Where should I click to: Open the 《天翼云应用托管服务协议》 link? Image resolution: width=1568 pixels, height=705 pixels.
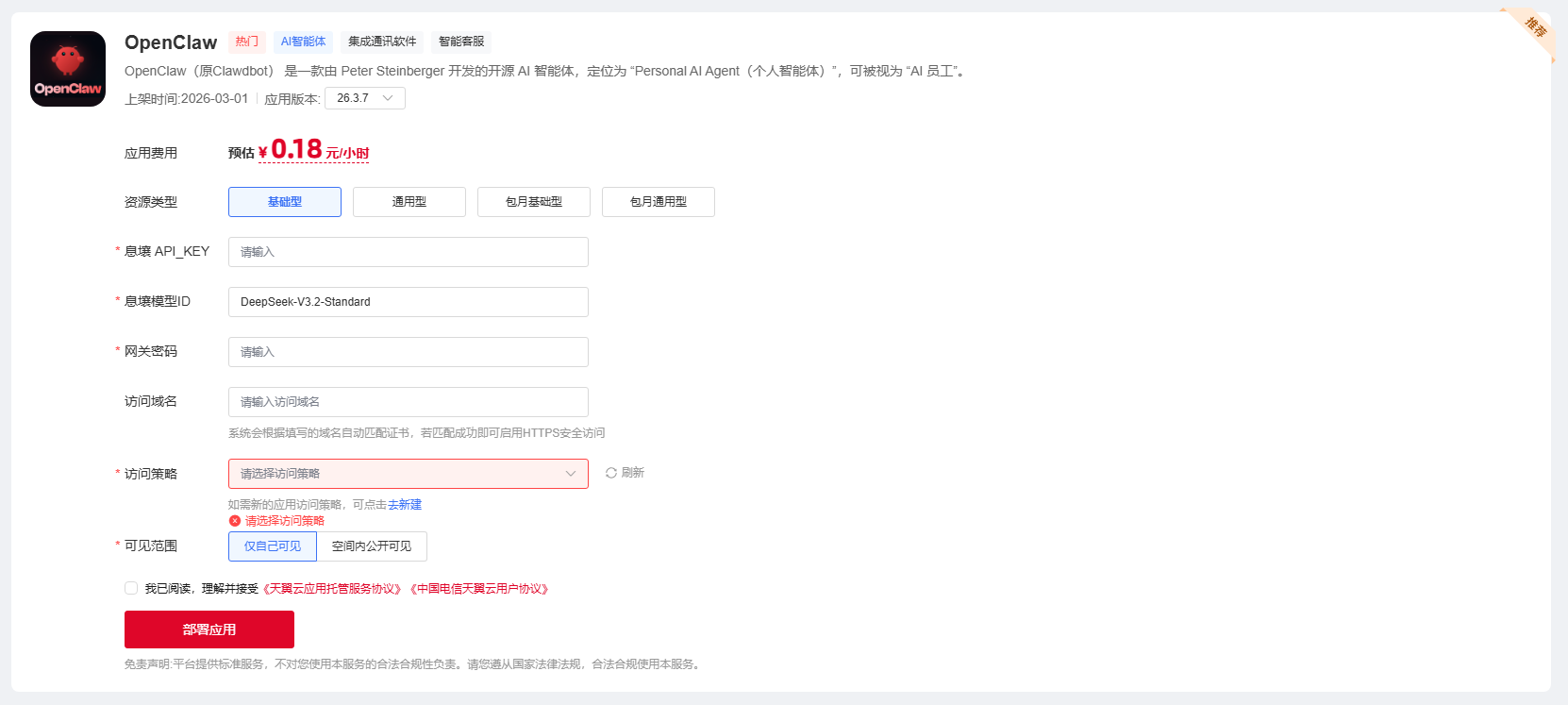[332, 589]
